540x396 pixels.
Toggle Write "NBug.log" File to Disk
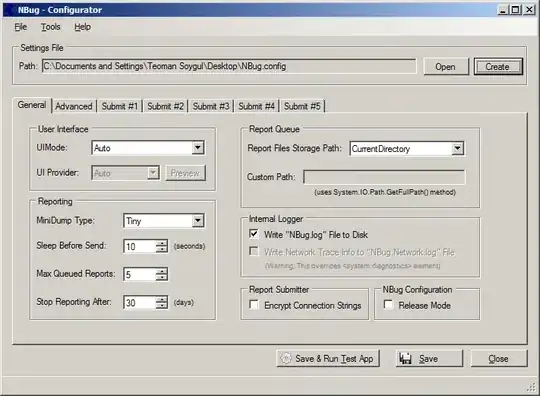(x=254, y=234)
